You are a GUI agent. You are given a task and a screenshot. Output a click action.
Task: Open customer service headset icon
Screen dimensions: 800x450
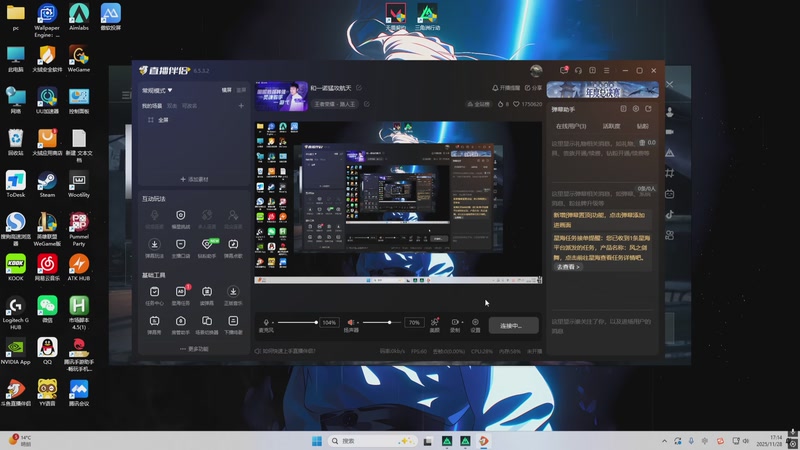coord(578,70)
